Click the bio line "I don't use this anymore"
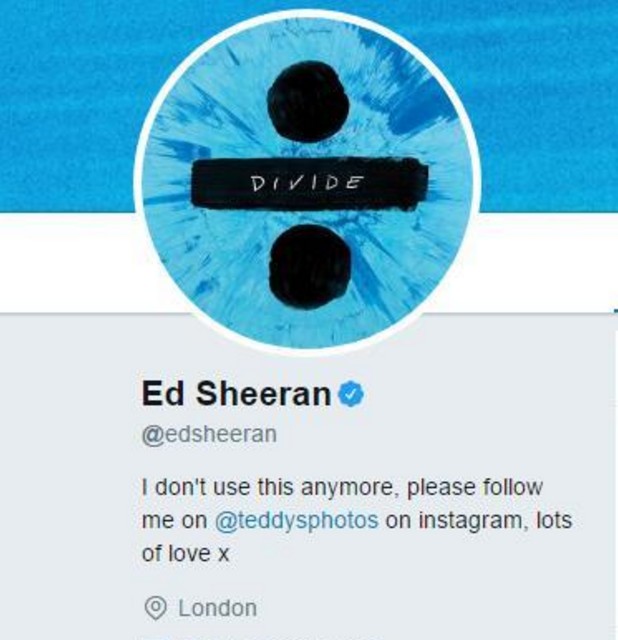Screen dimensions: 618x640 coord(269,487)
